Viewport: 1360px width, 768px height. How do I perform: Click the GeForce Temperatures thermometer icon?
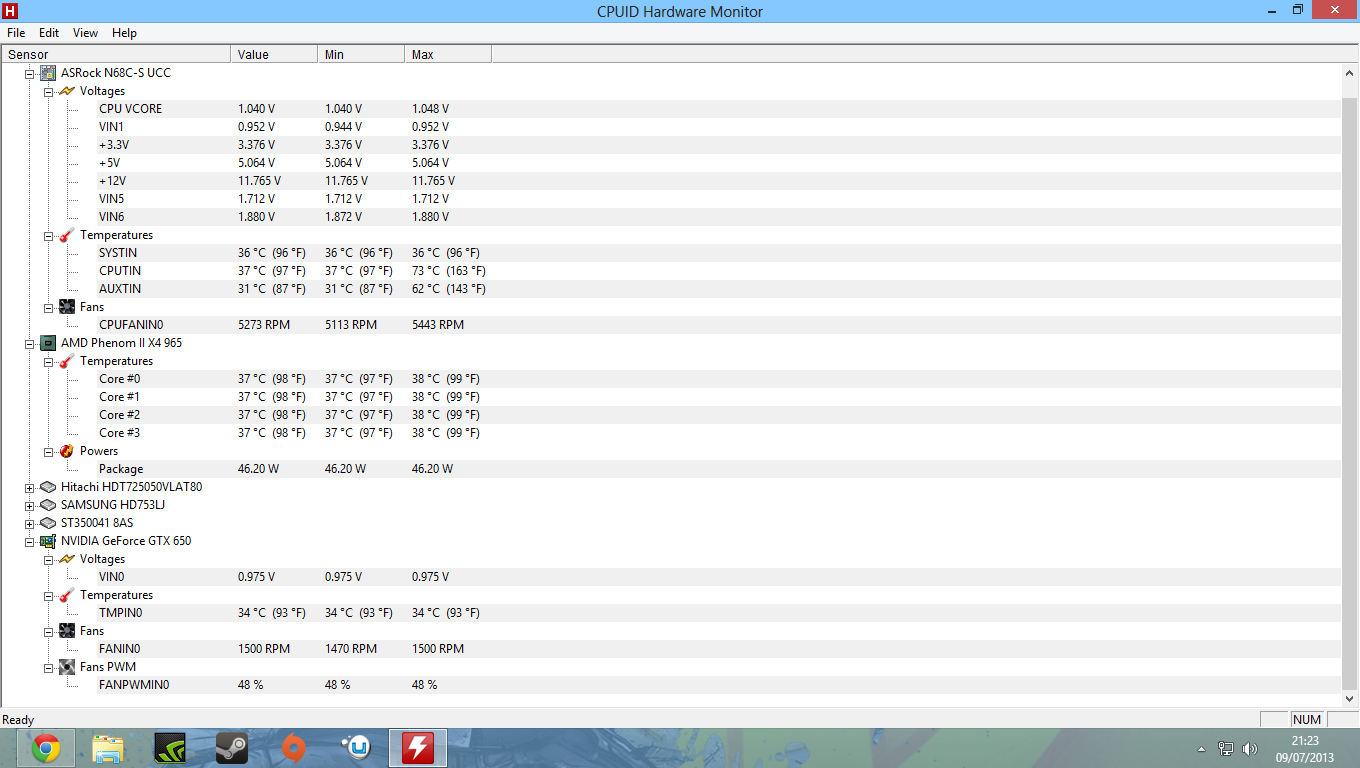click(67, 595)
